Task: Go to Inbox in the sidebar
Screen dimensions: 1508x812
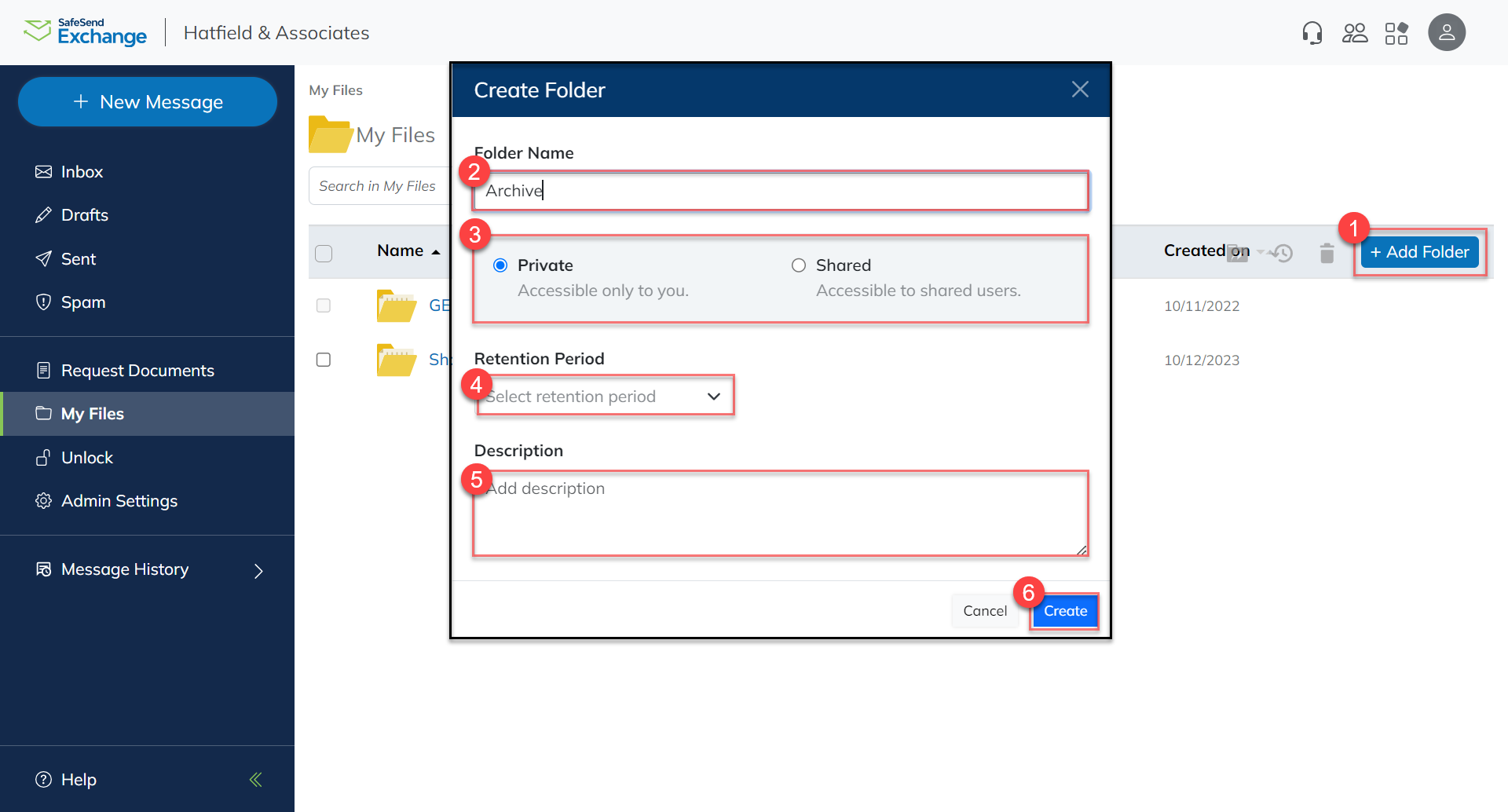Action: (x=82, y=171)
